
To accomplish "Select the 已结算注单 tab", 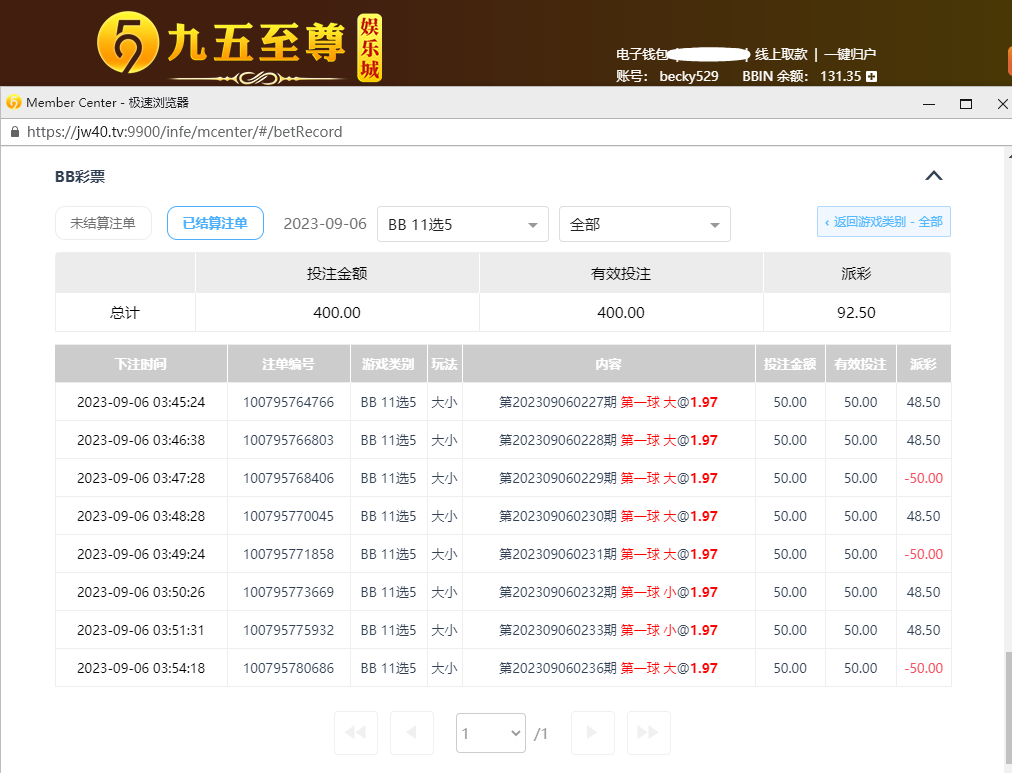I will [x=215, y=224].
